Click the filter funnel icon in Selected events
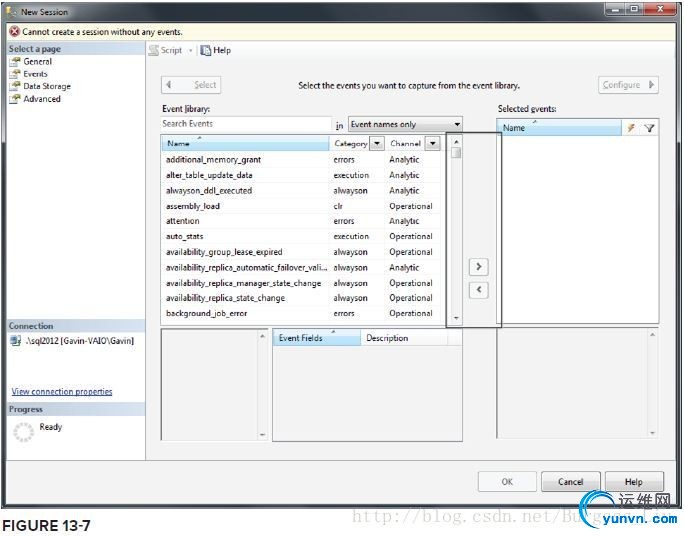 point(649,128)
